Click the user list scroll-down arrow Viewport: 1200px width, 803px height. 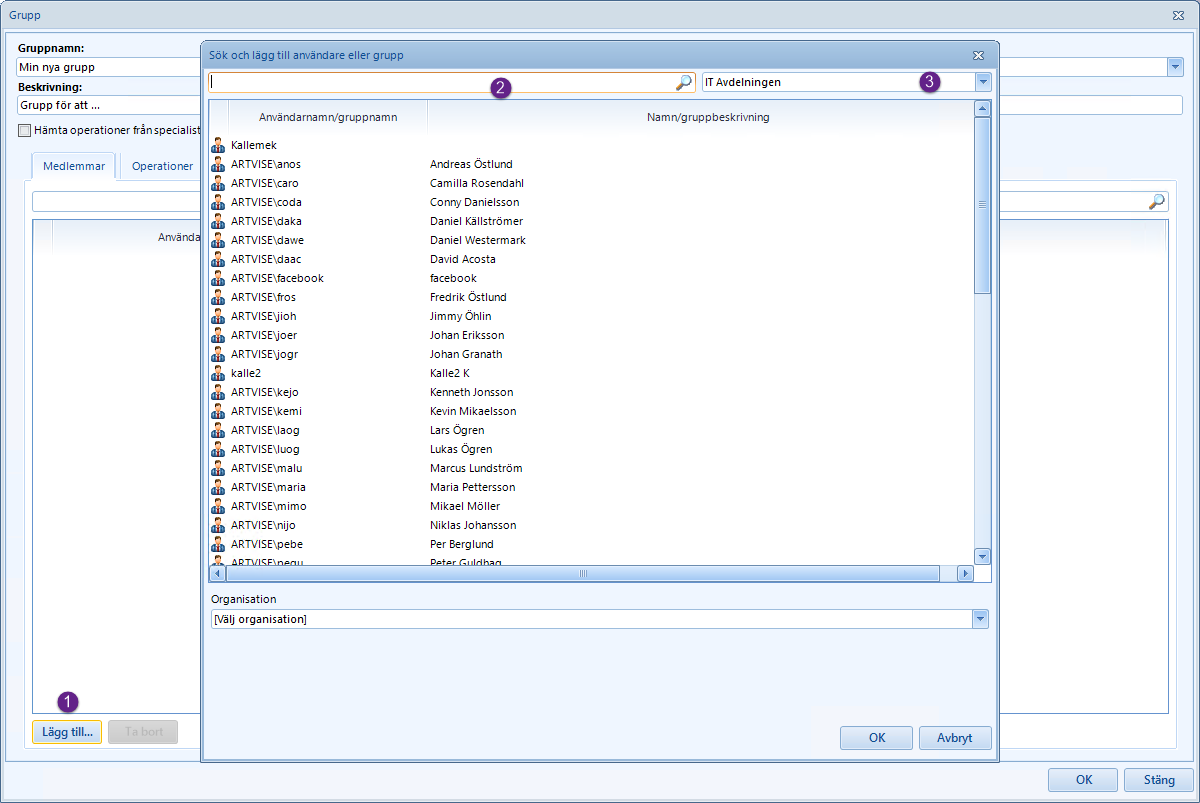(x=982, y=556)
